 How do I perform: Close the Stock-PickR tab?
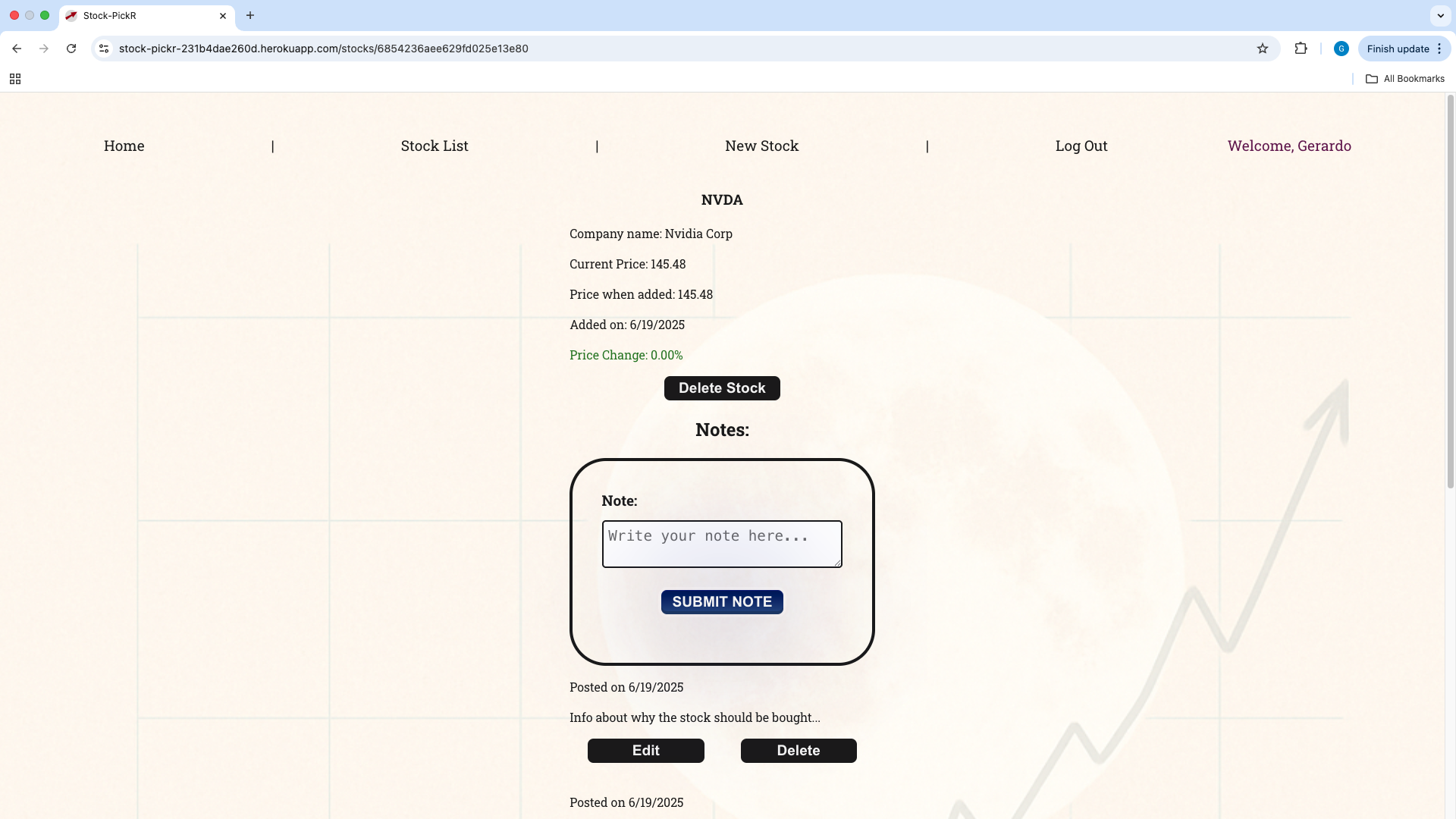(223, 16)
